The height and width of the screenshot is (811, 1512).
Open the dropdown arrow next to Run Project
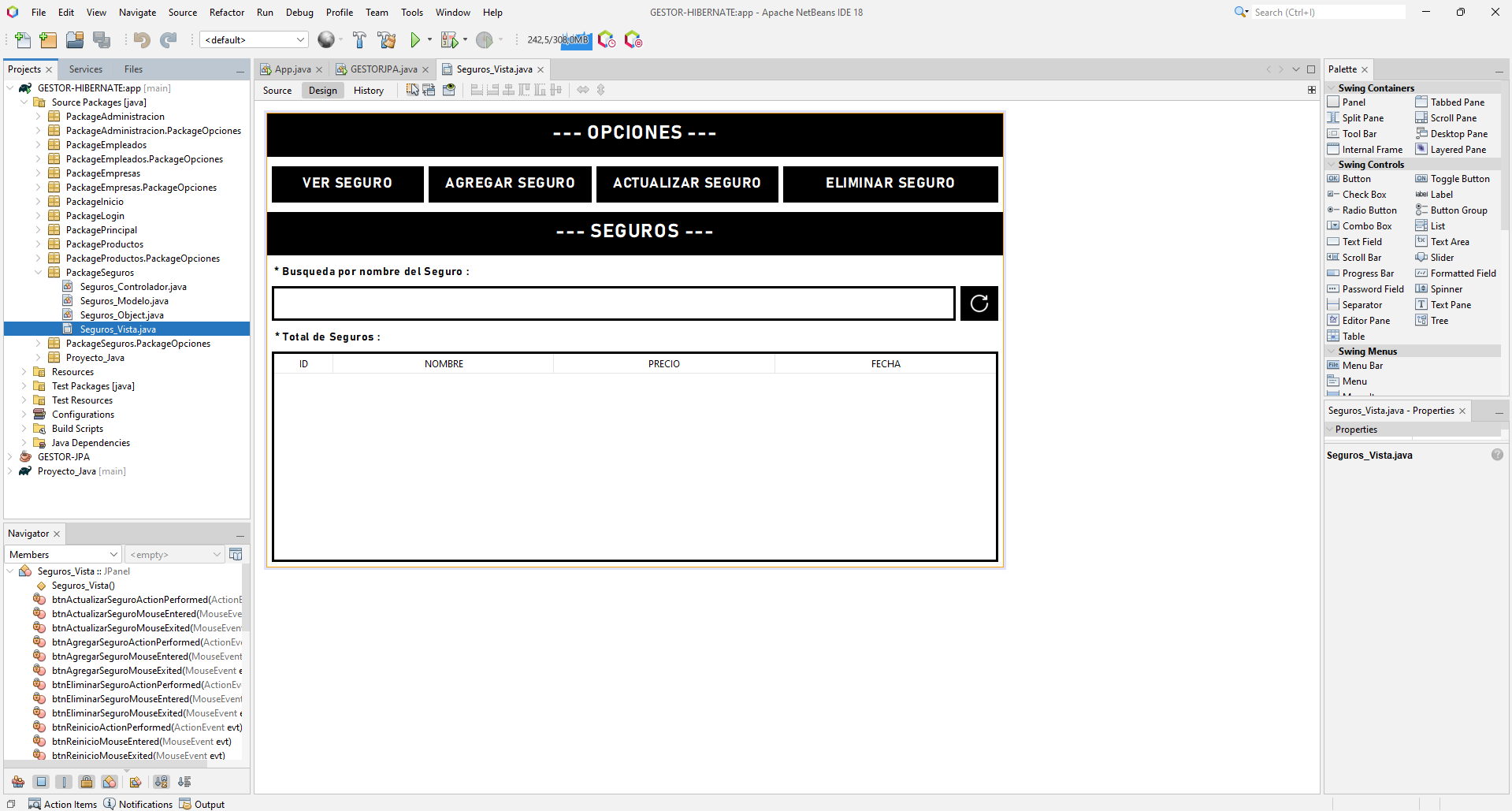(429, 39)
